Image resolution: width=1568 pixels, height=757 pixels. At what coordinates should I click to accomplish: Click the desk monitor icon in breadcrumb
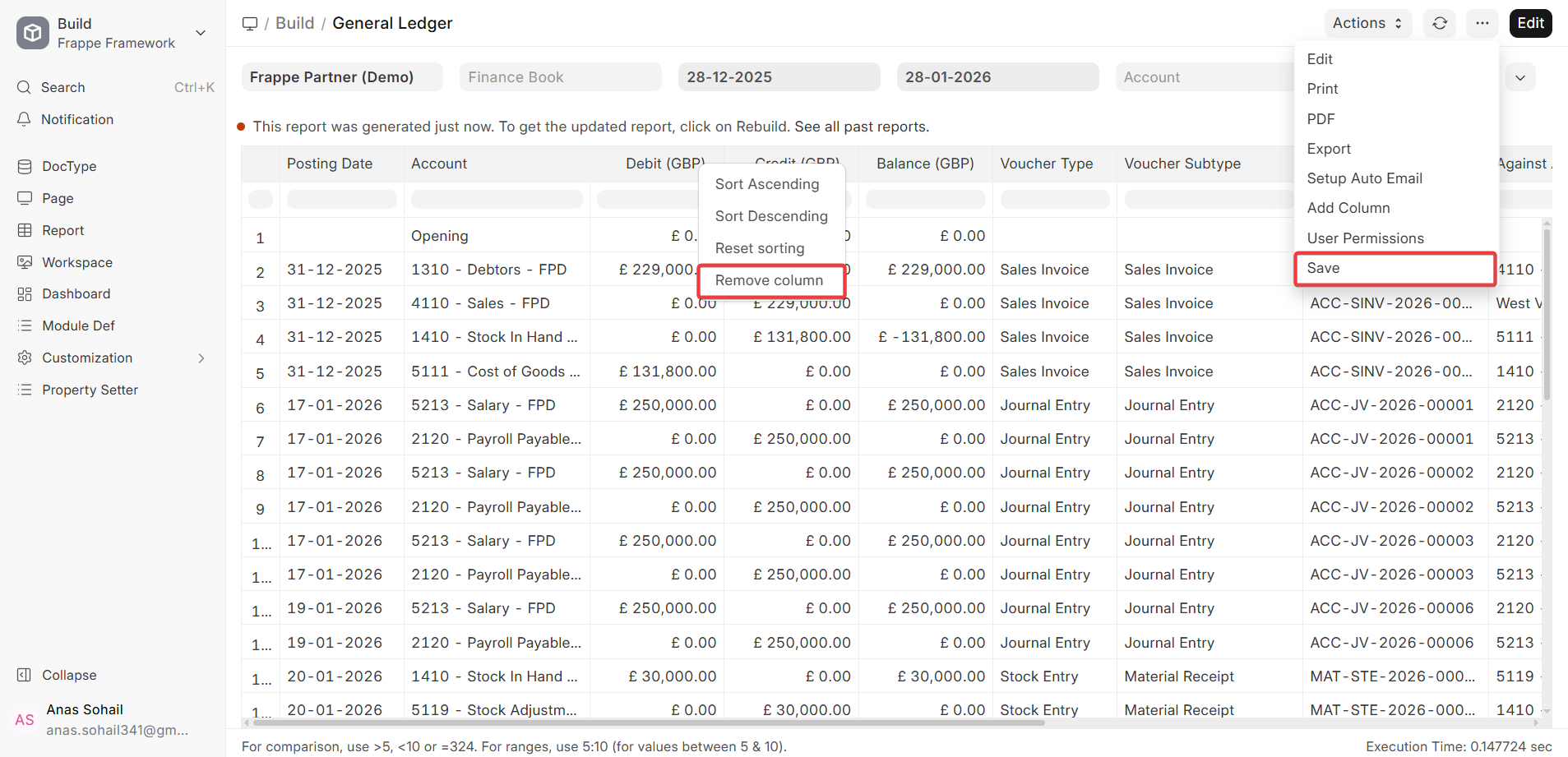pyautogui.click(x=250, y=23)
